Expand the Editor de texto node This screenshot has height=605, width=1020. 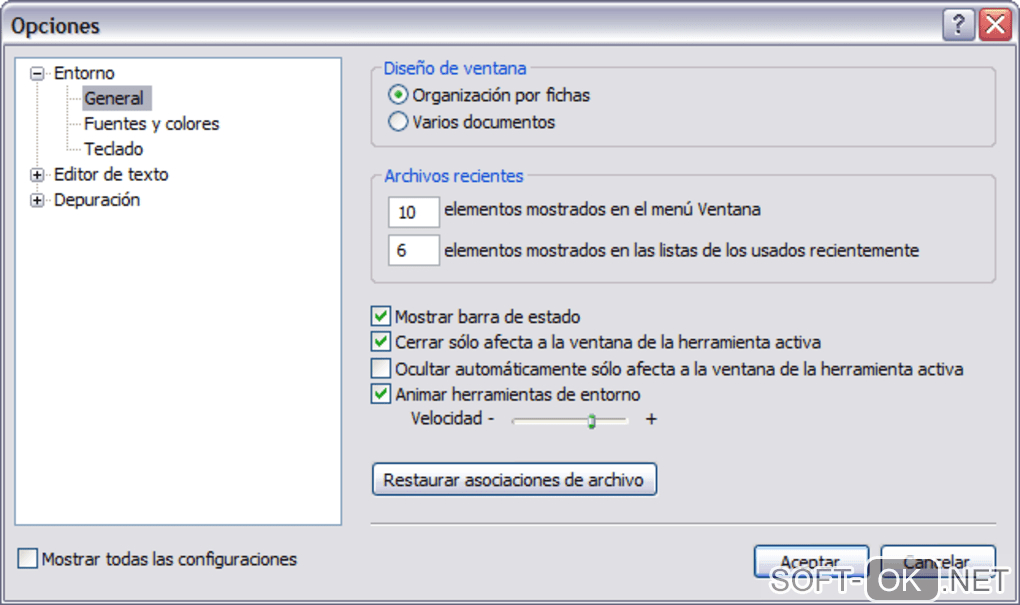point(38,175)
